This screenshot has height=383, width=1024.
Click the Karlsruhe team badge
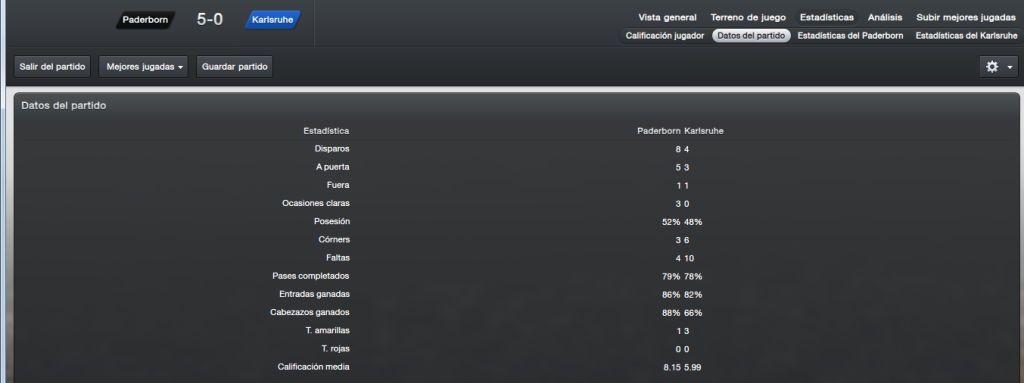click(x=273, y=20)
